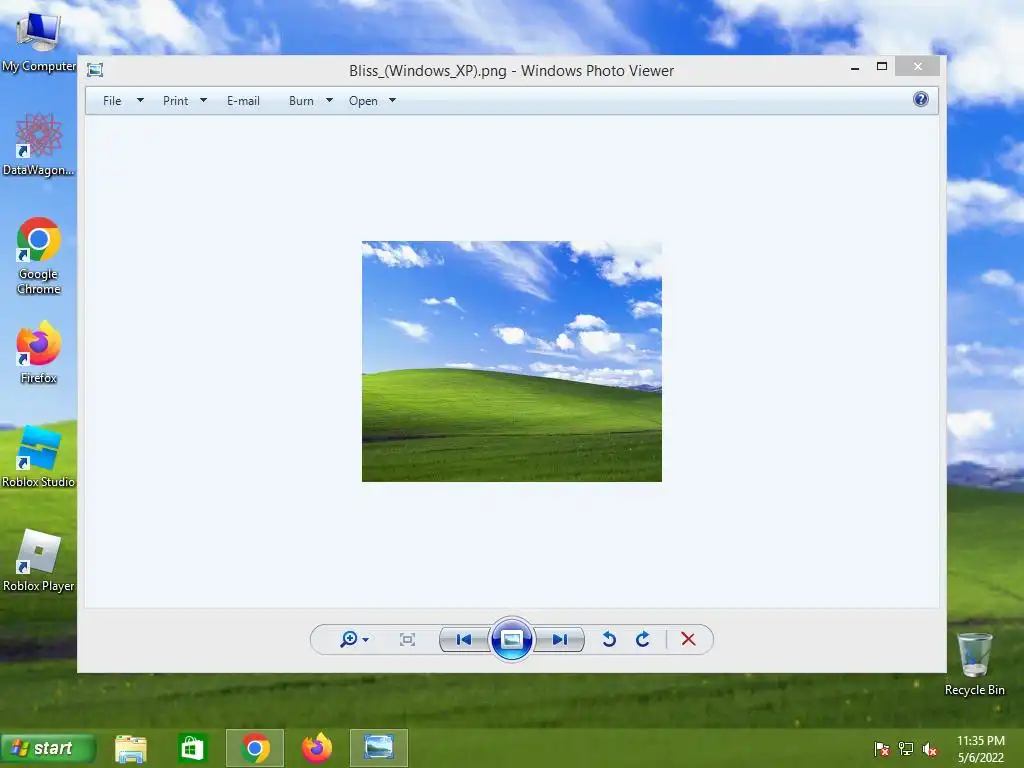Delete the photo with red X
This screenshot has width=1024, height=768.
[688, 639]
